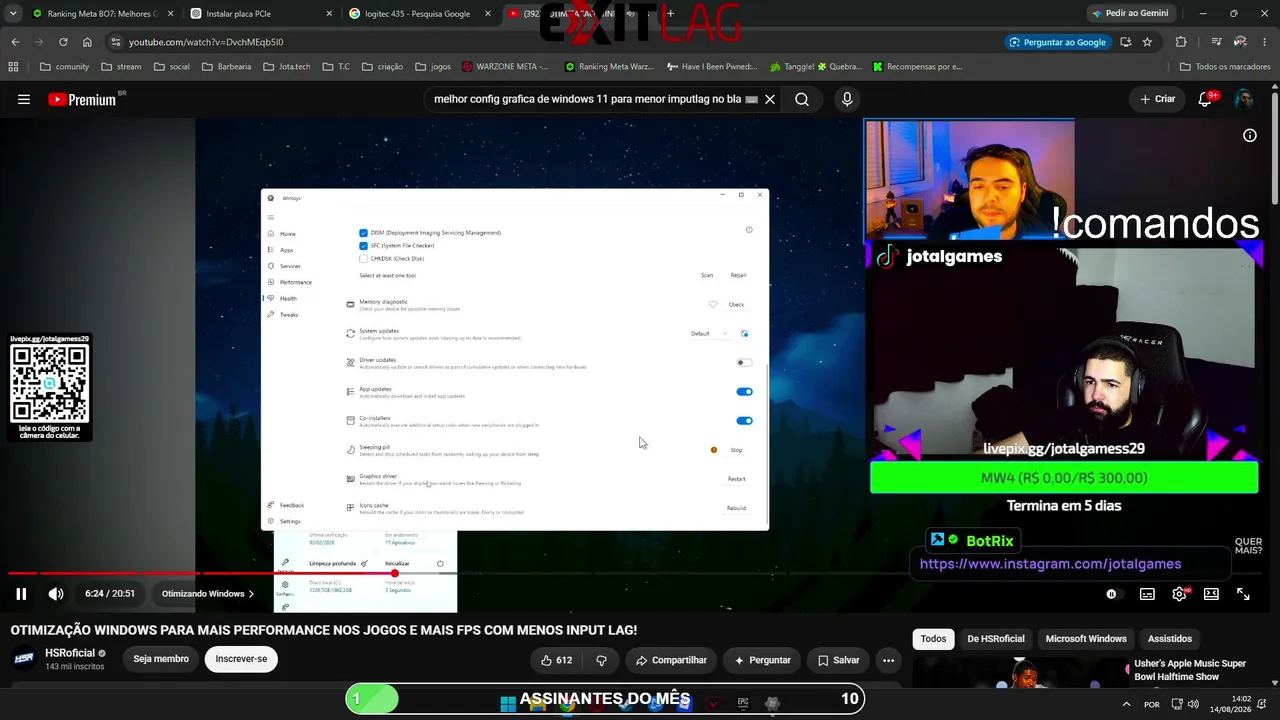
Task: Mute the video volume speaker icon
Action: click(x=56, y=594)
